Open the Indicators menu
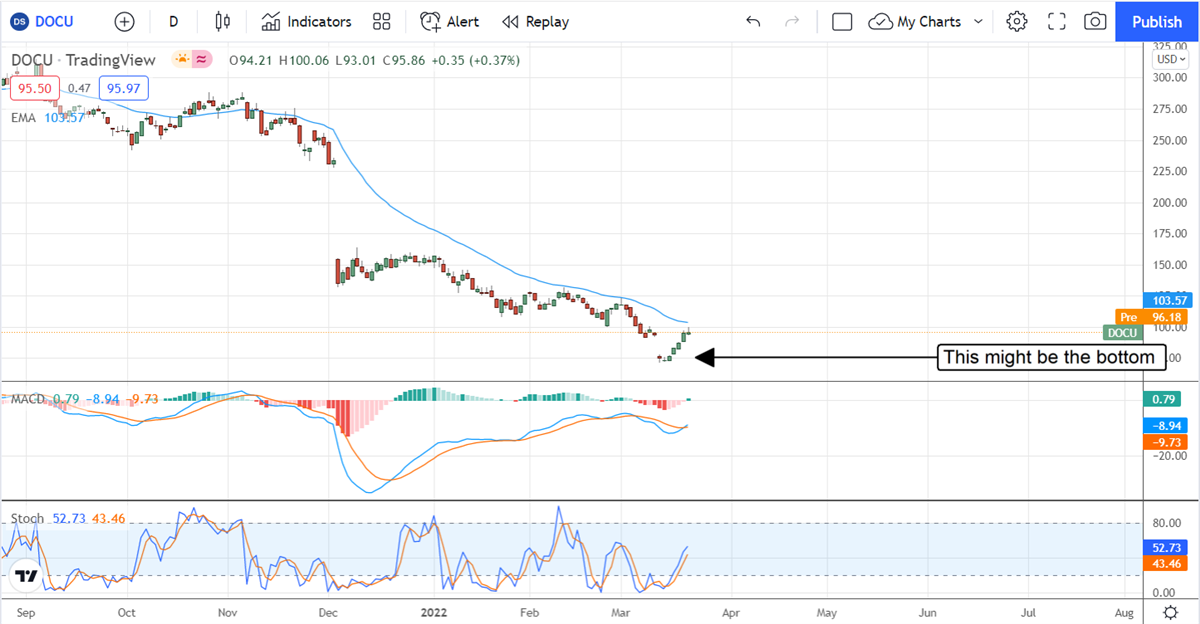Viewport: 1200px width, 624px height. [x=307, y=21]
